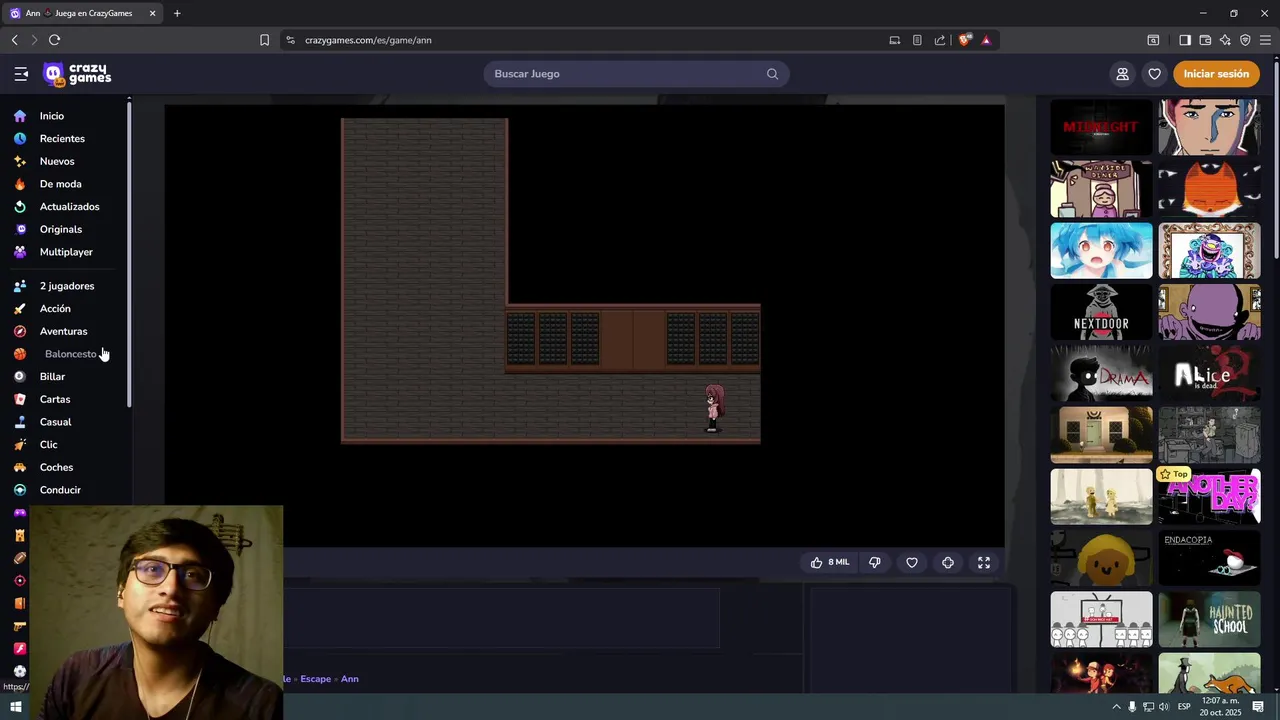Screen dimensions: 1280x720
Task: Open Nuevos games category
Action: tap(57, 161)
